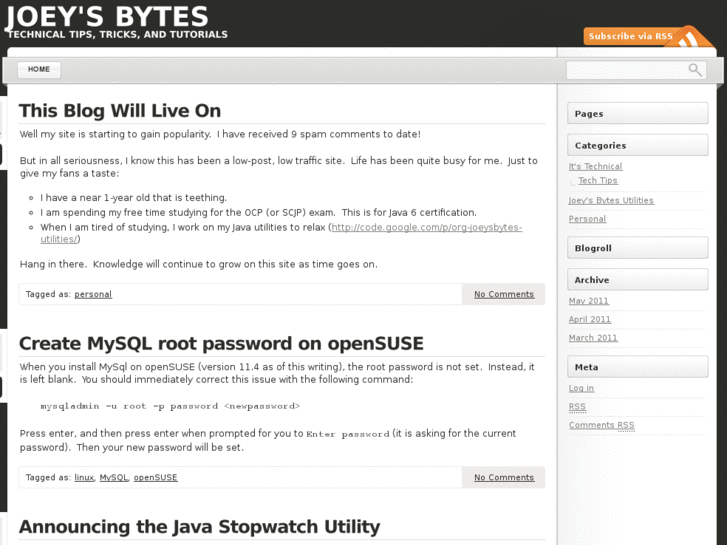Click the Subscribe via RSS badge

648,36
